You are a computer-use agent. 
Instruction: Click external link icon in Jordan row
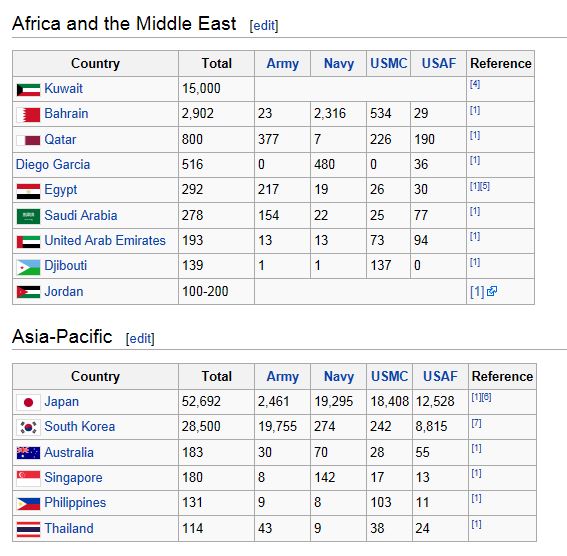point(492,291)
